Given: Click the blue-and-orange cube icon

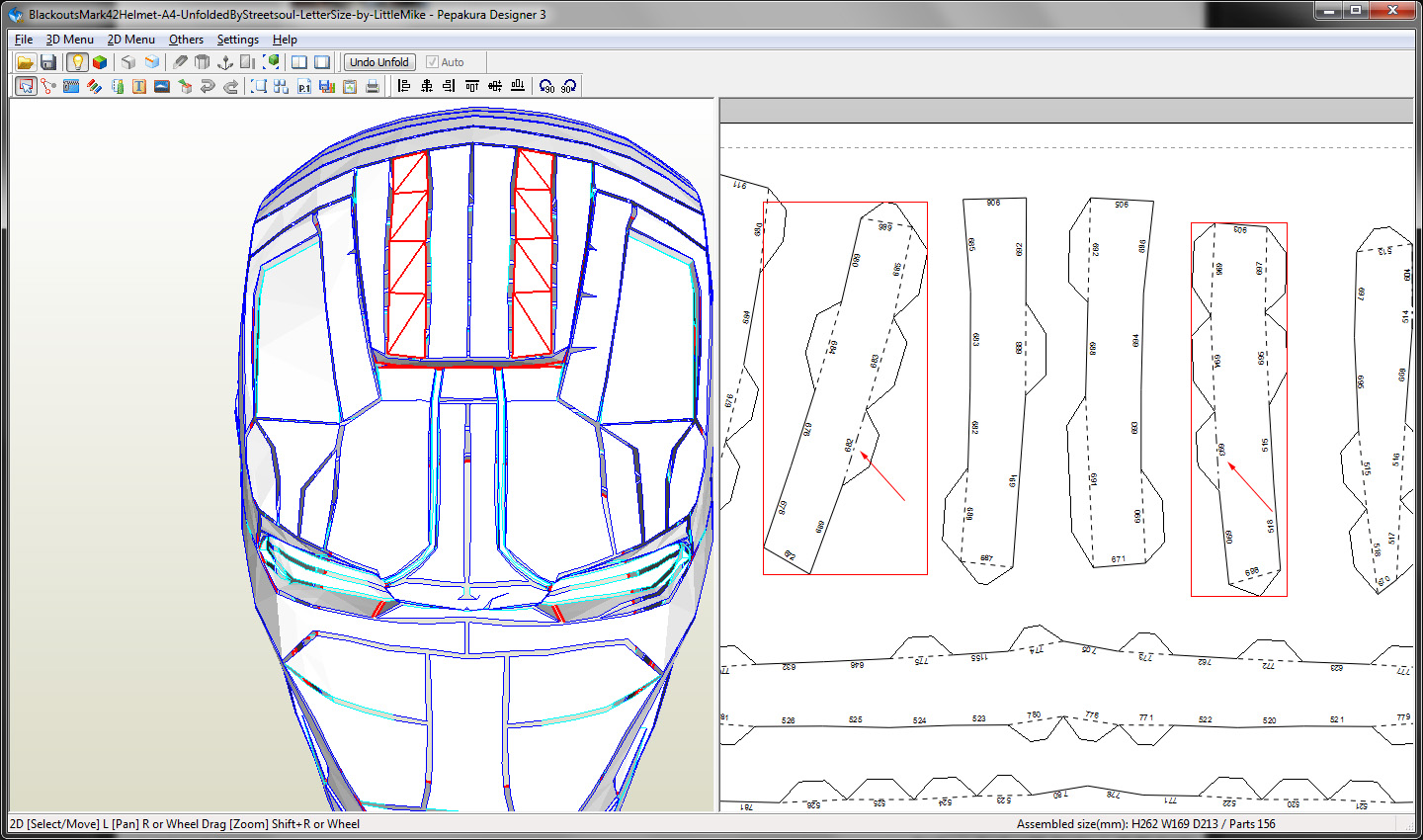Looking at the screenshot, I should [x=151, y=62].
